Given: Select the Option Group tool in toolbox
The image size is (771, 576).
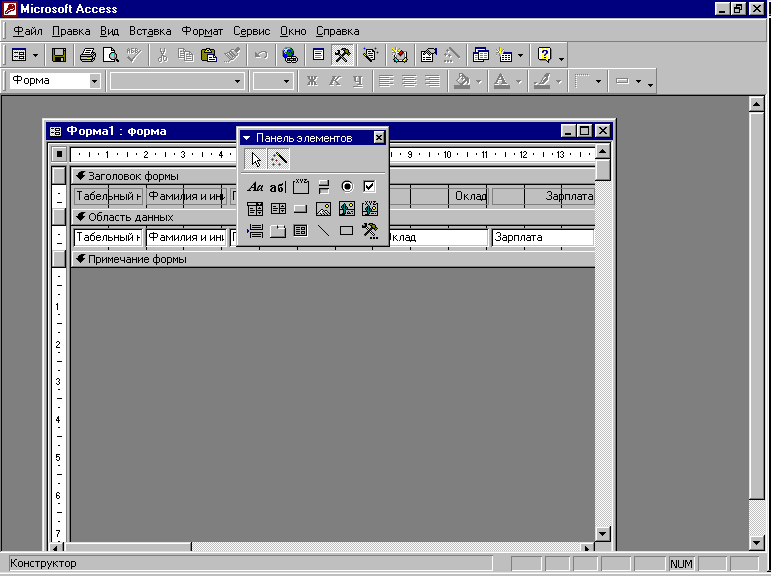Looking at the screenshot, I should click(301, 187).
